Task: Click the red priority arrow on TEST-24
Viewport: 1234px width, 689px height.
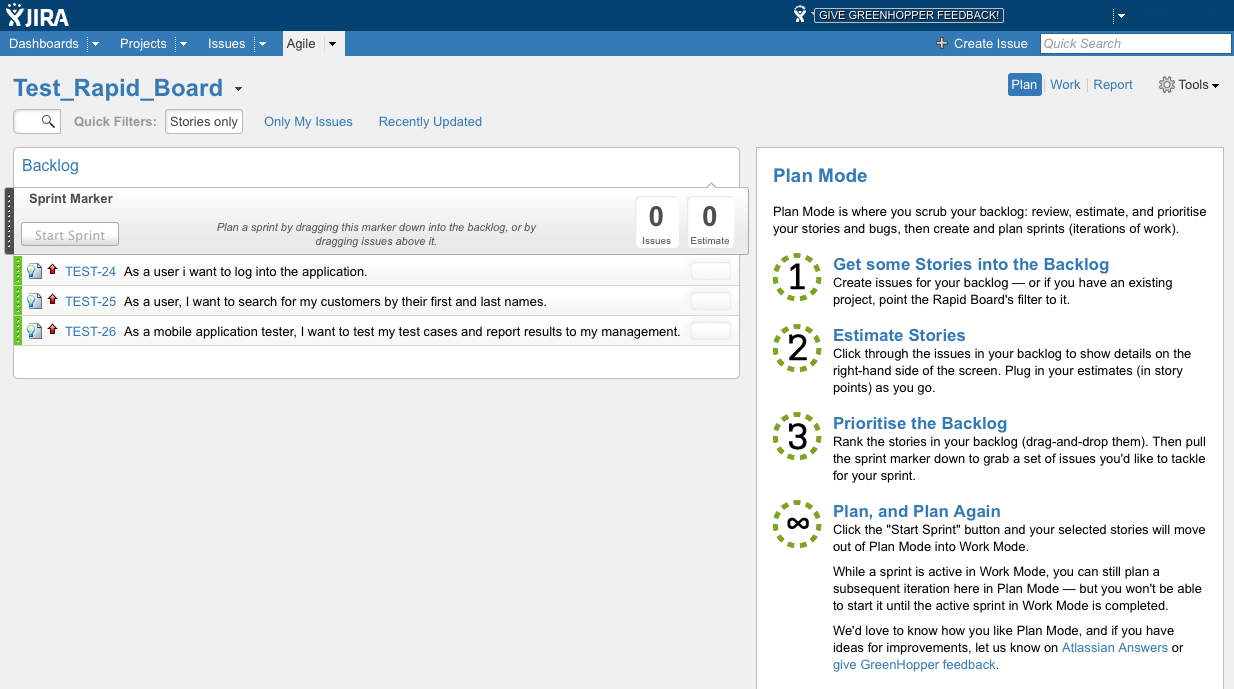Action: 52,270
